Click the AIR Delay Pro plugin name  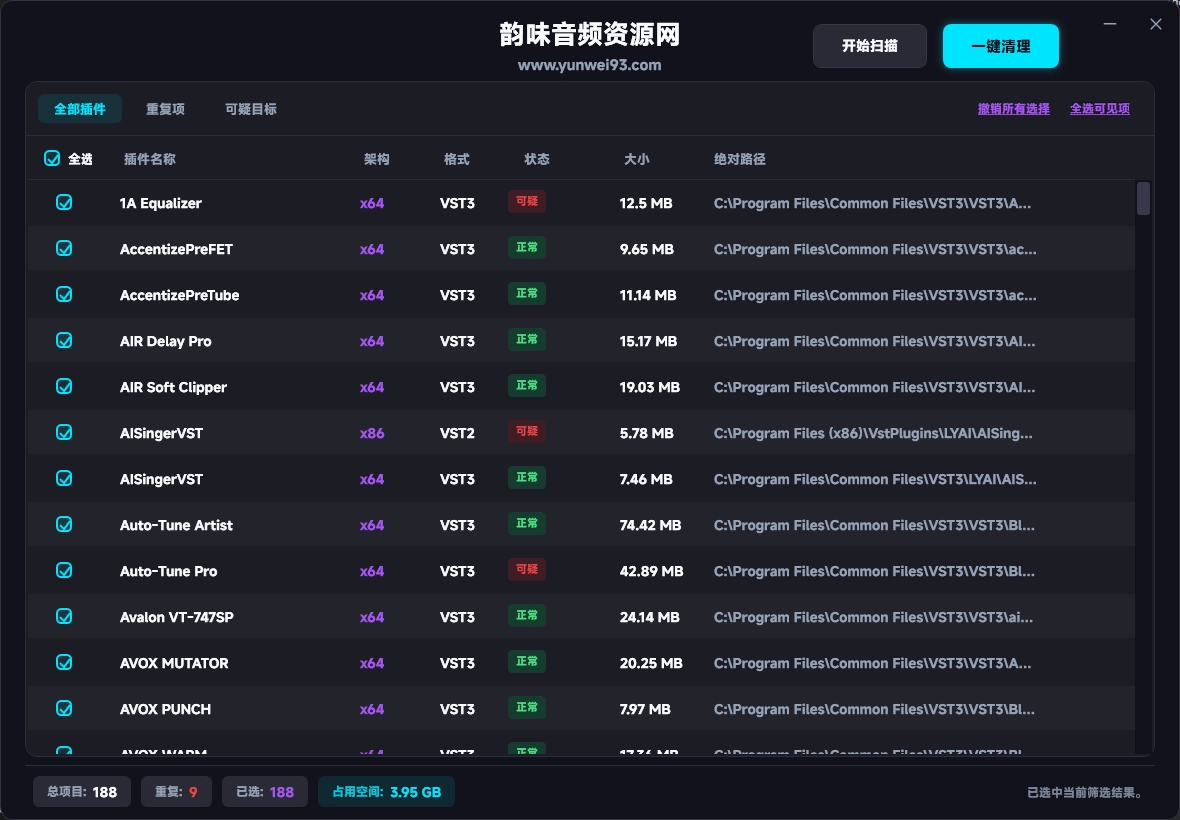click(x=166, y=342)
